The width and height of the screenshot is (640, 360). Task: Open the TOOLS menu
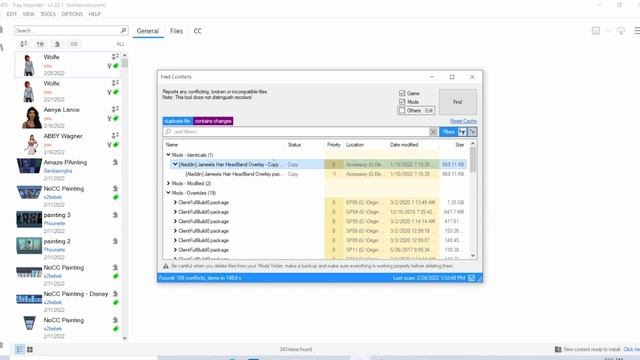click(48, 14)
